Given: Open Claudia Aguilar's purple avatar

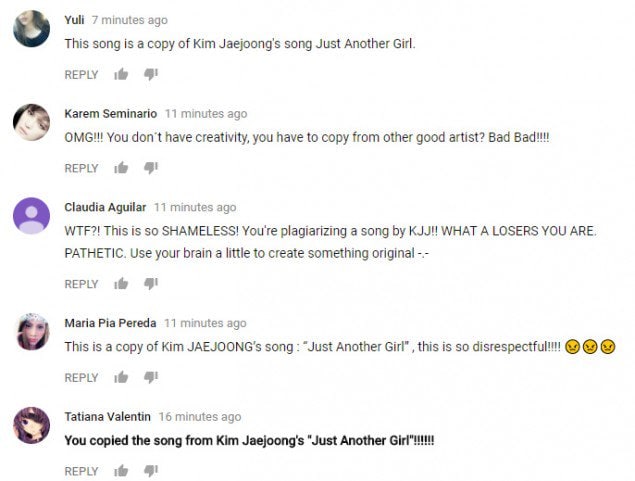Looking at the screenshot, I should point(31,216).
